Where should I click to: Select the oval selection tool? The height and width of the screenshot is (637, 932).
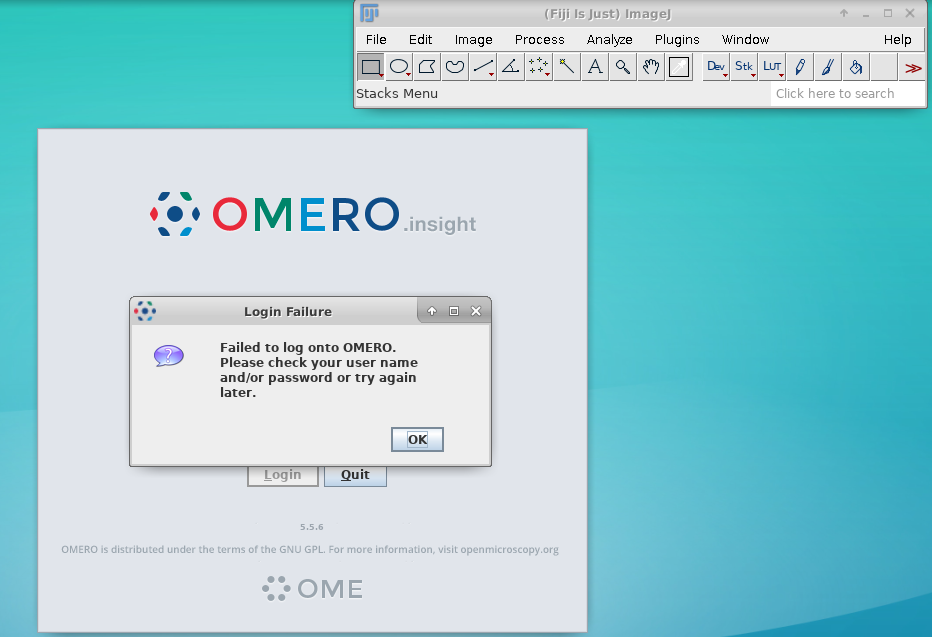click(399, 66)
